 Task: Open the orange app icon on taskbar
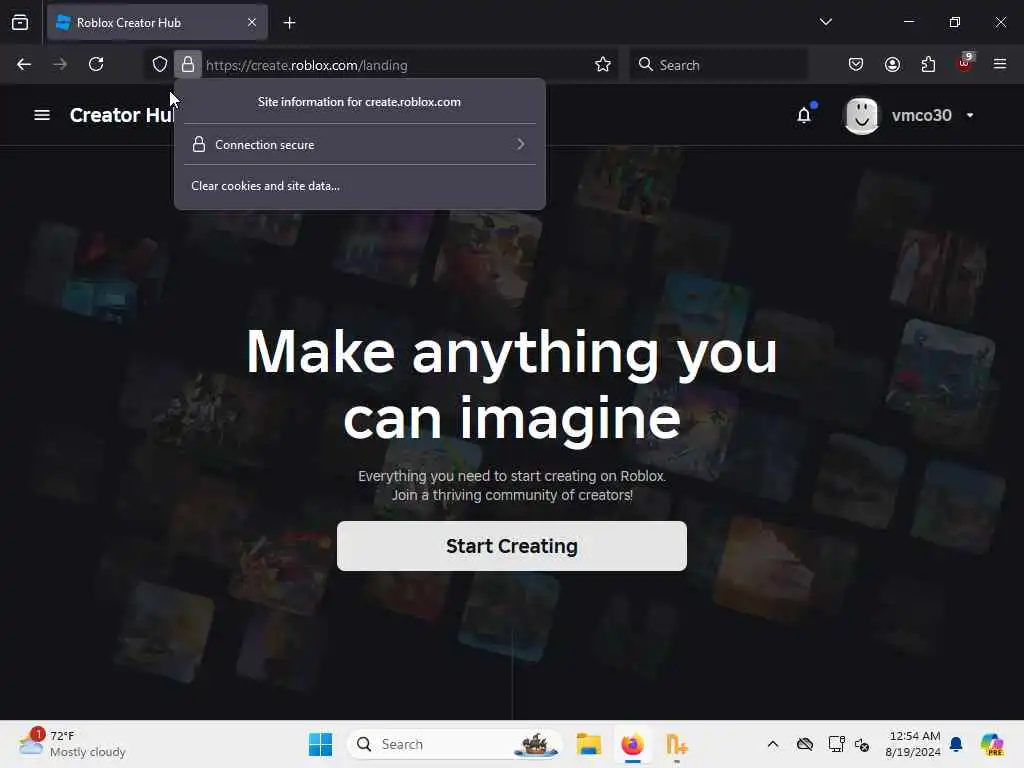(676, 744)
